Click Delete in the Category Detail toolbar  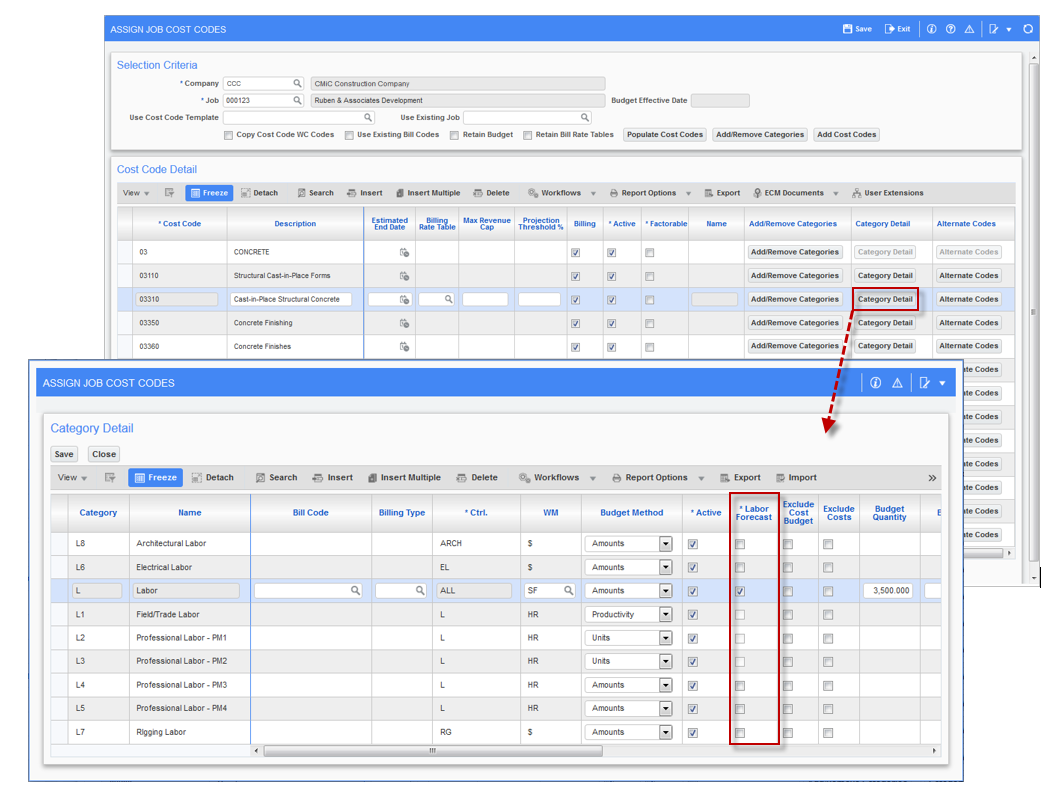click(477, 478)
